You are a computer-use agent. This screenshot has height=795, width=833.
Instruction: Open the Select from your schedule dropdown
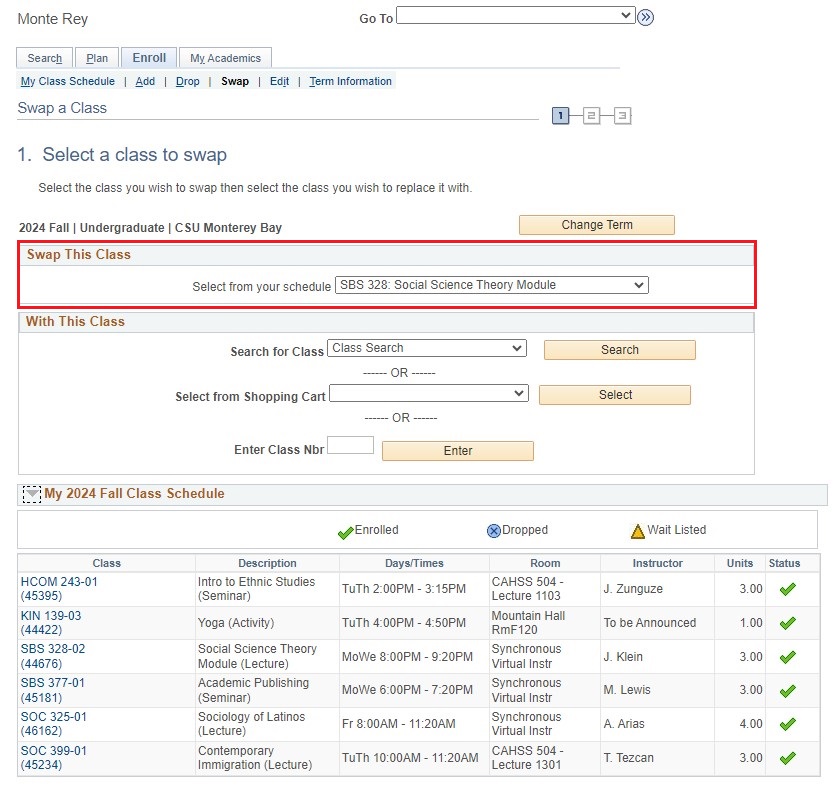tap(492, 285)
